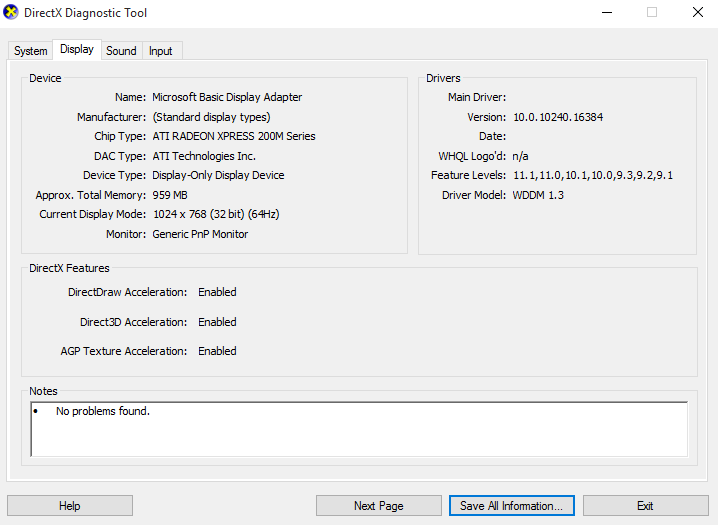The width and height of the screenshot is (718, 525).
Task: Click the window title 'DirectX Diagnostic Tool'
Action: click(x=86, y=13)
